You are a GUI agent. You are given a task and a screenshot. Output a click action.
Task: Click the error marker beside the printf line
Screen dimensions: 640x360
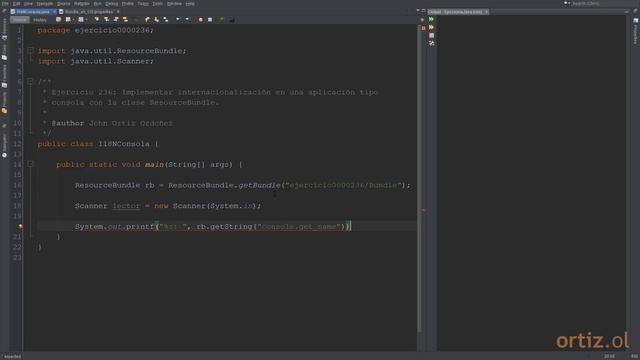(x=20, y=227)
